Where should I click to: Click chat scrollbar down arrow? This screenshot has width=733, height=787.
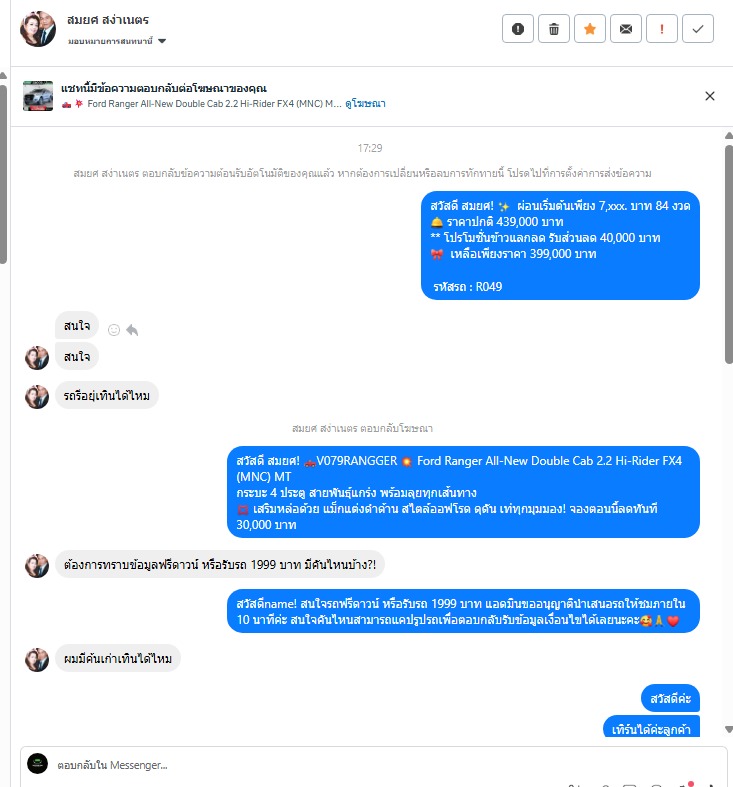[x=728, y=729]
